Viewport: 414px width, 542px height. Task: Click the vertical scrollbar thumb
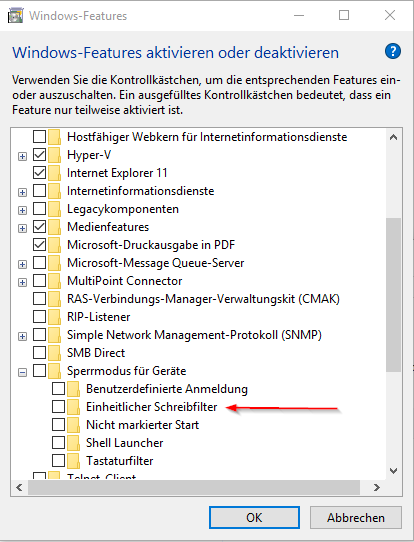[393, 295]
